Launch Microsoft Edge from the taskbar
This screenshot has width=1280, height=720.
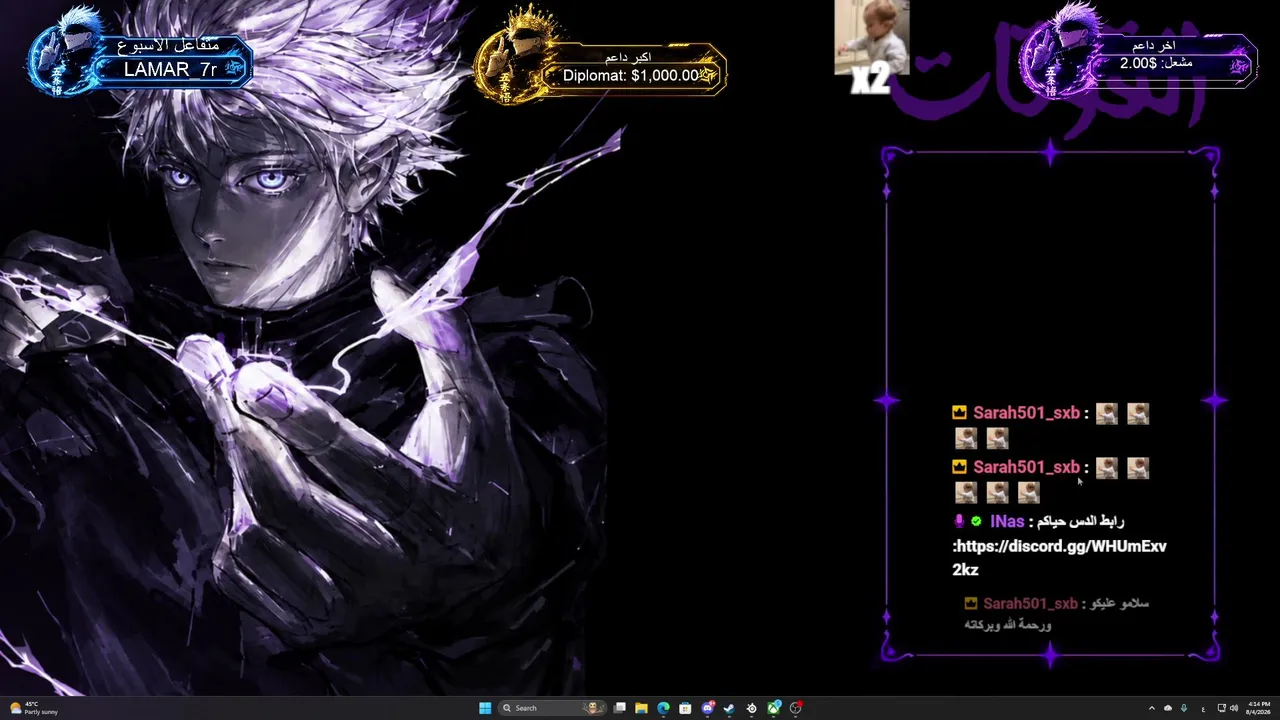[x=663, y=708]
